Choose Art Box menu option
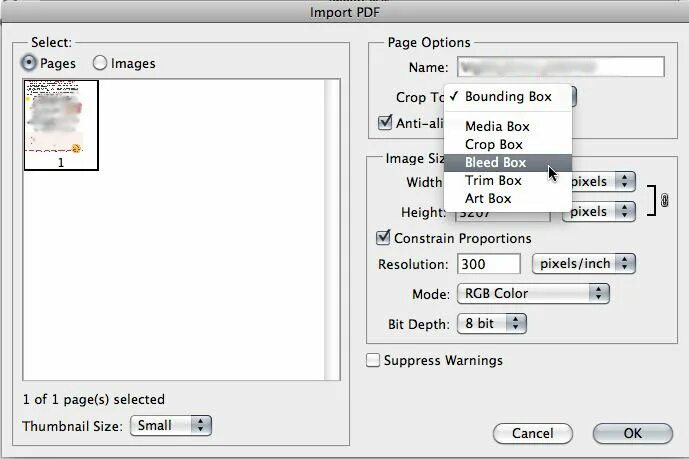The height and width of the screenshot is (459, 689). pyautogui.click(x=488, y=199)
